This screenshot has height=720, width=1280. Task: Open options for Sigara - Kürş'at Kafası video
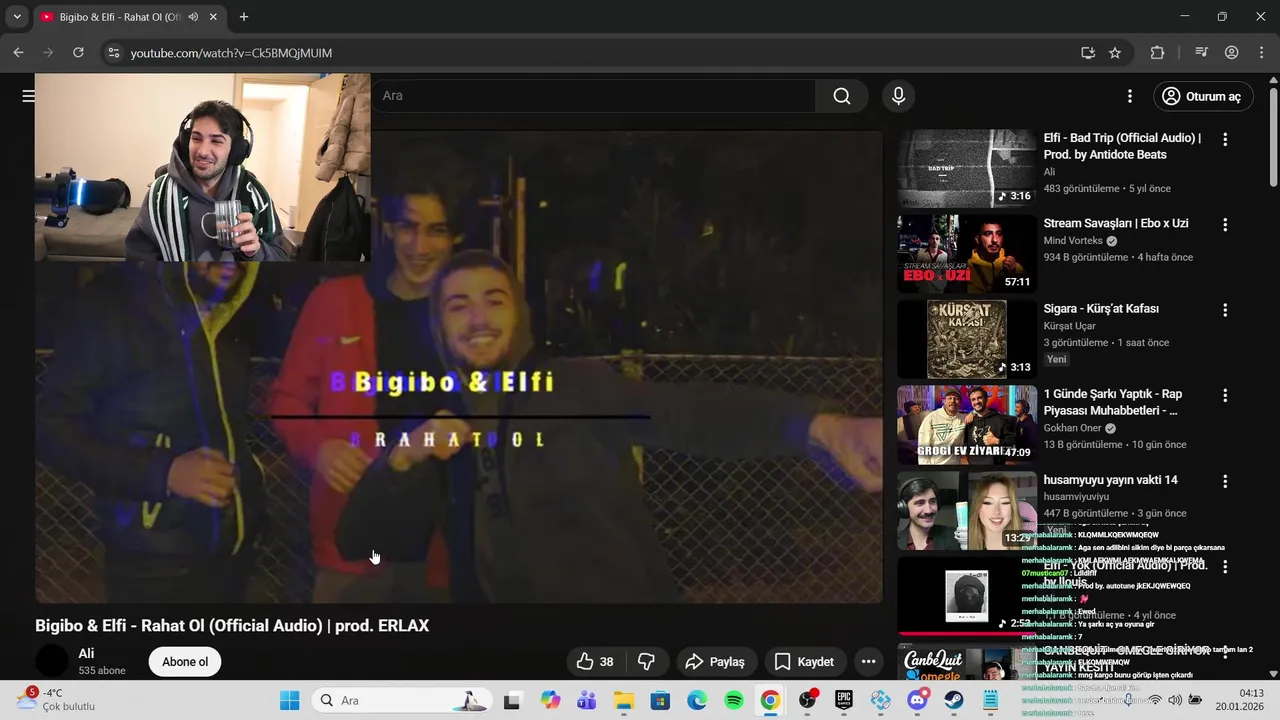coord(1225,311)
